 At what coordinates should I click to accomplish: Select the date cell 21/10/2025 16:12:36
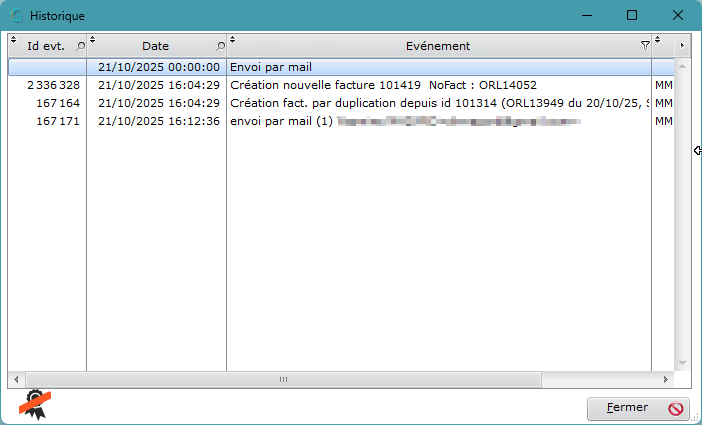tap(156, 121)
